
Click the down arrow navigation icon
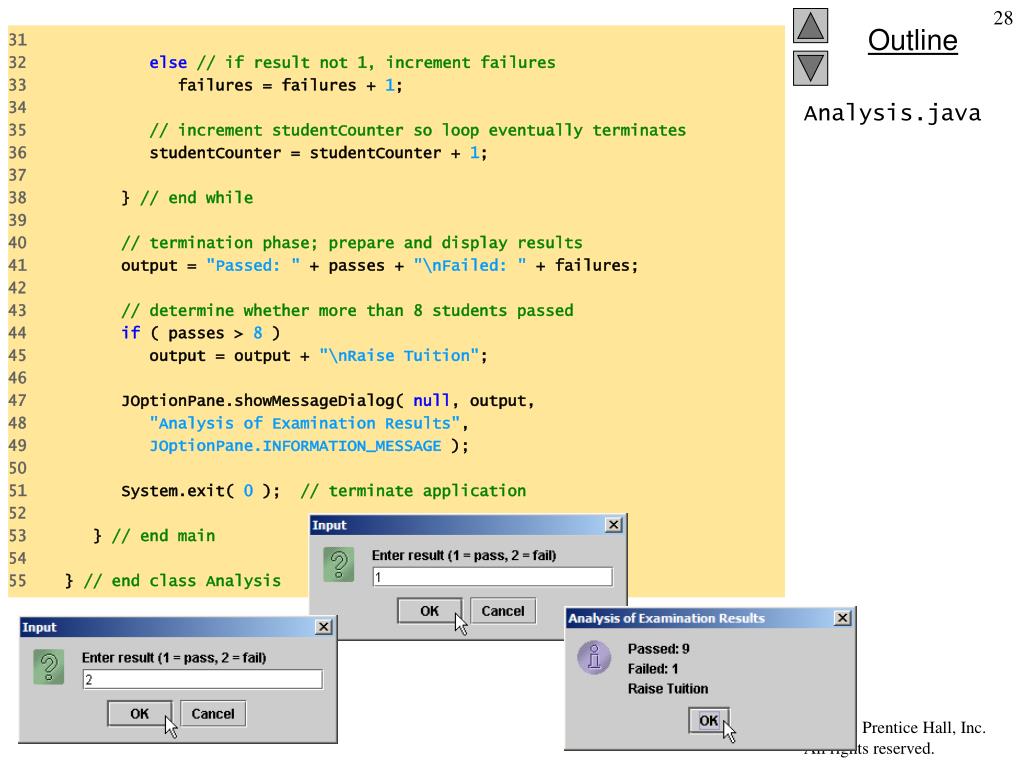(811, 68)
